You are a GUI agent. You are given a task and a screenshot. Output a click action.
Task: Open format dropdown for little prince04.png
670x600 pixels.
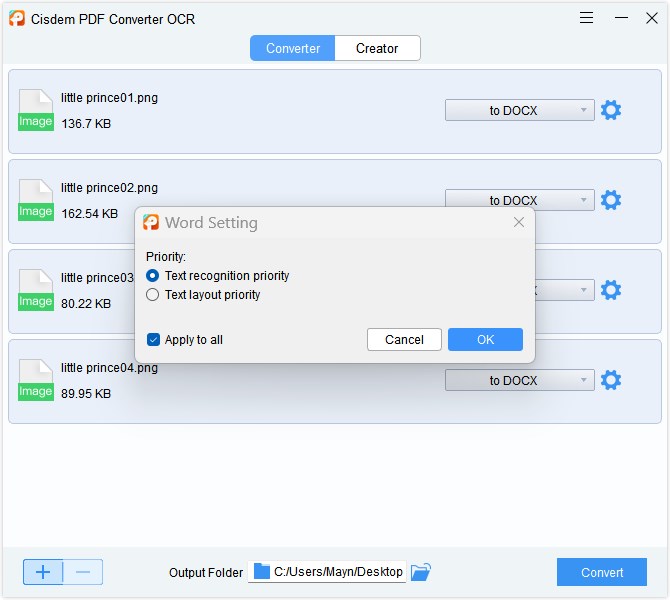click(520, 380)
